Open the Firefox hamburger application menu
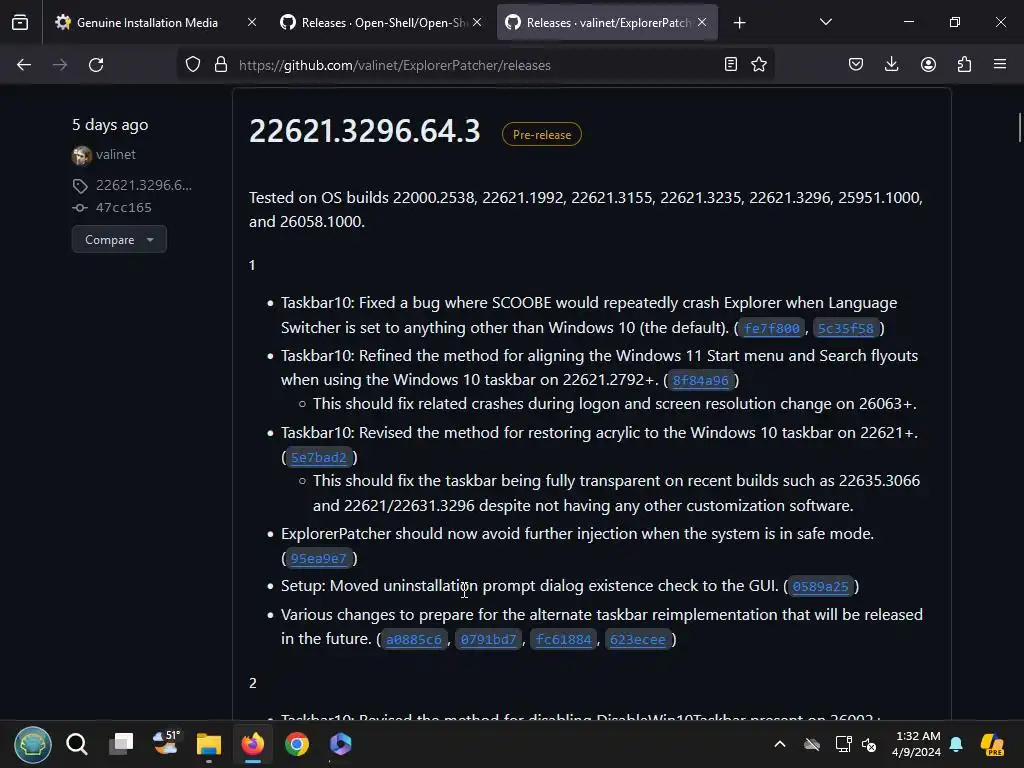The image size is (1024, 768). tap(1000, 64)
